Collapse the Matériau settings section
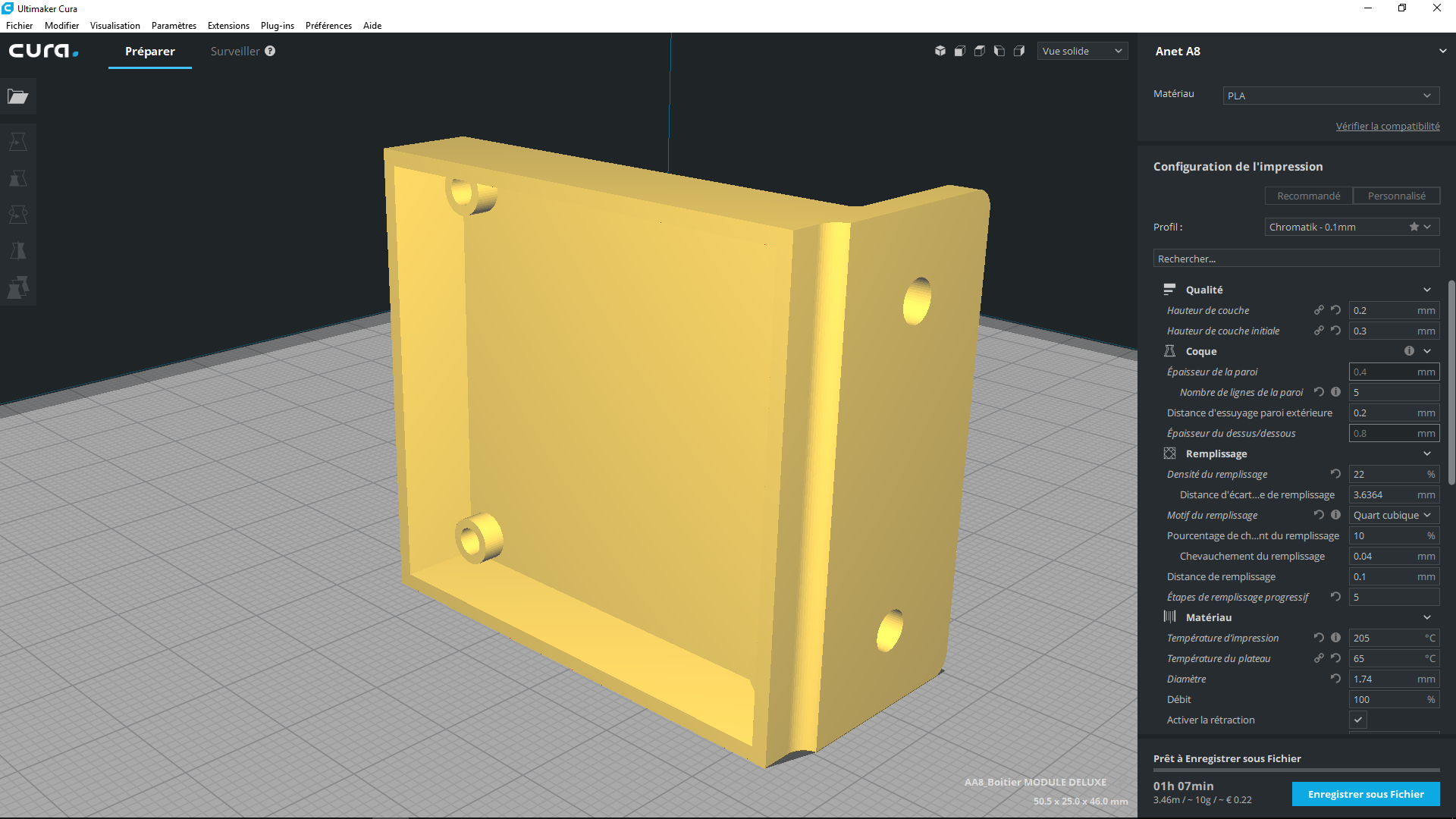 pyautogui.click(x=1427, y=617)
